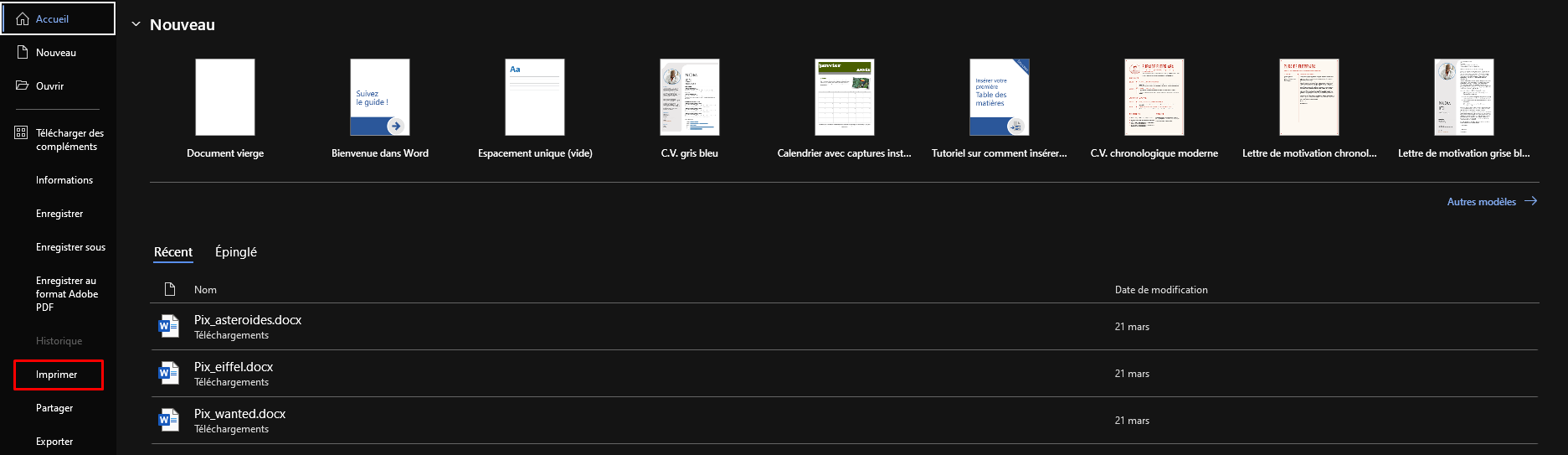This screenshot has height=455, width=1568.
Task: Open the Pix_wanted.docx file name
Action: coord(240,414)
